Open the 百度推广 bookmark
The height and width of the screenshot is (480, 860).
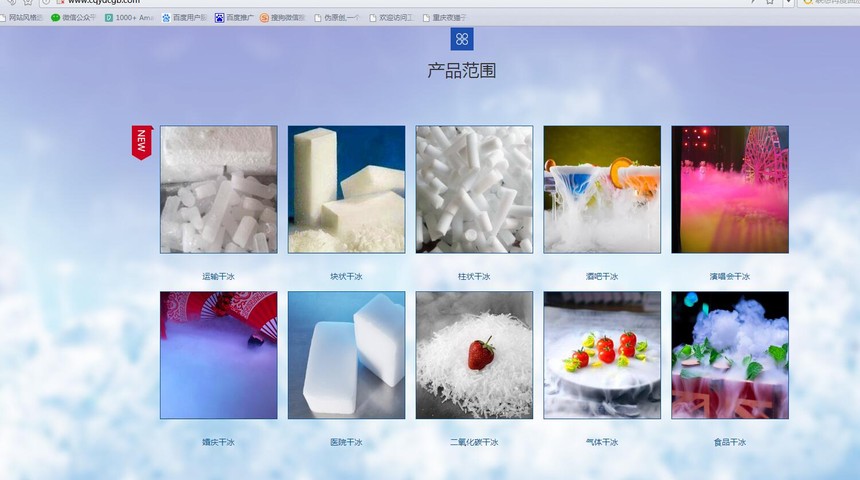234,18
